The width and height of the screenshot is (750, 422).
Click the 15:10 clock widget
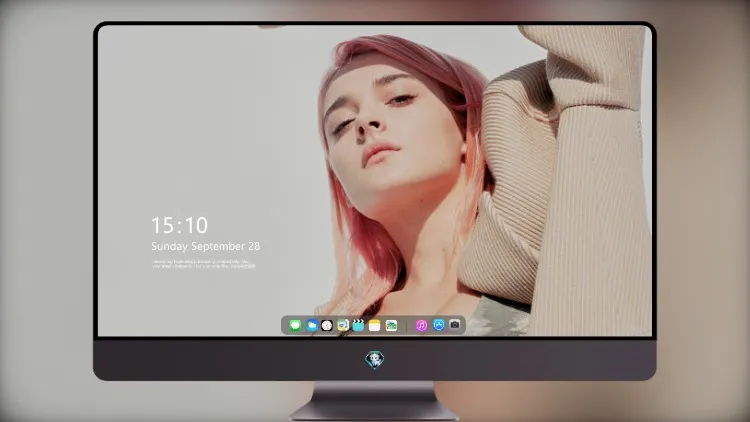tap(179, 225)
